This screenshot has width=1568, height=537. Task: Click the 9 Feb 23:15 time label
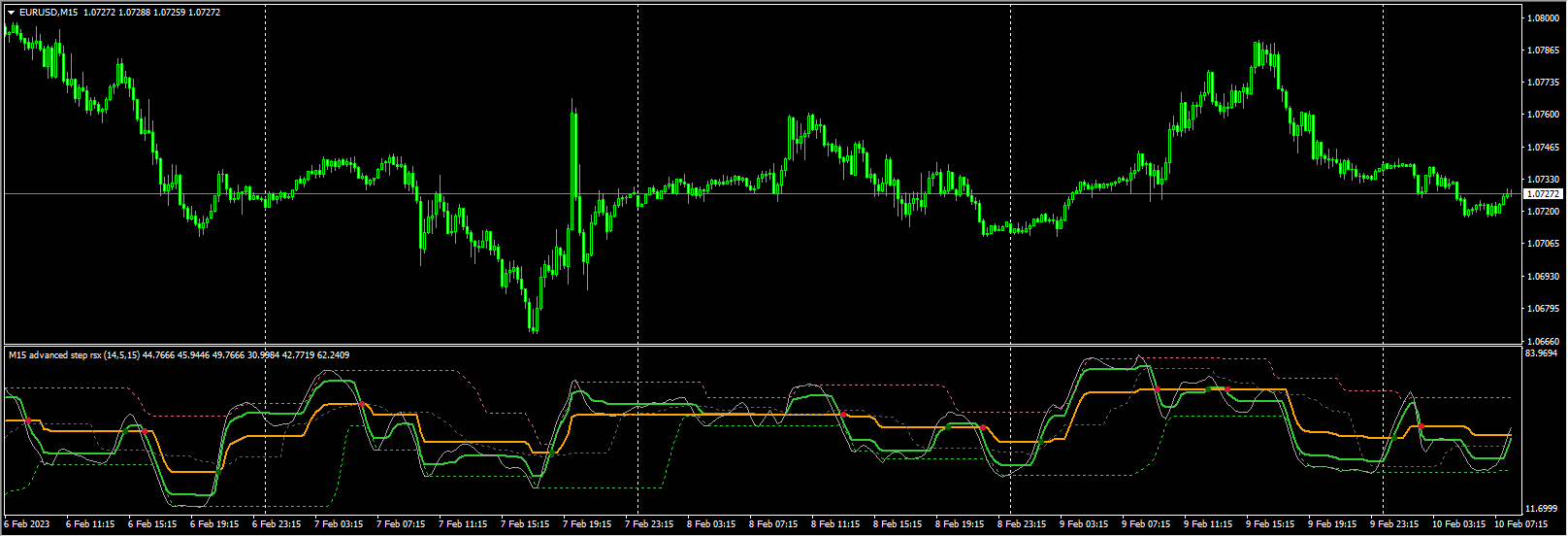1394,524
